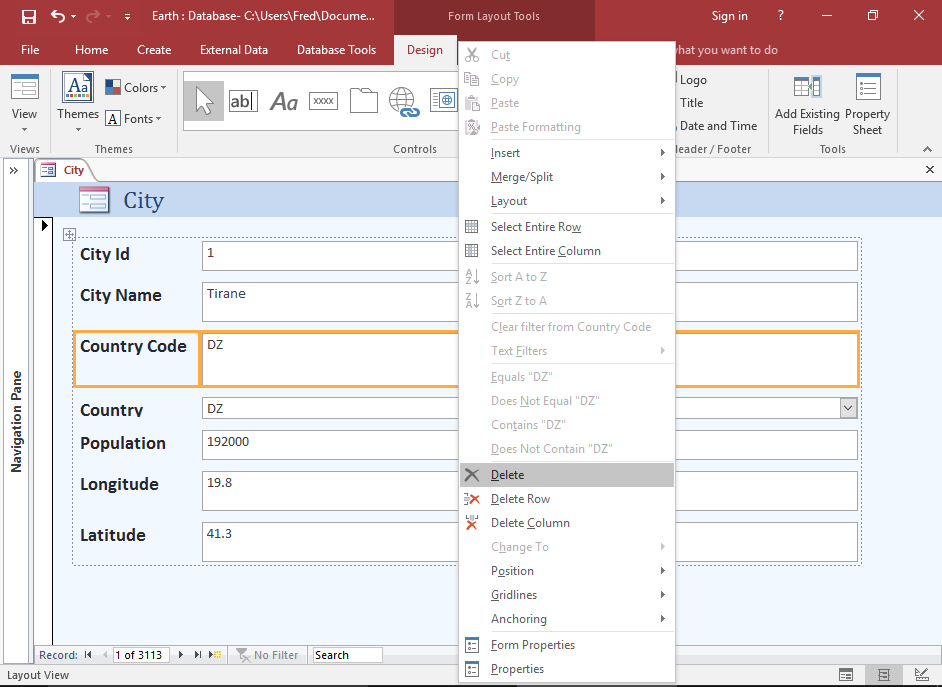Switch to Design View in status bar

[921, 675]
